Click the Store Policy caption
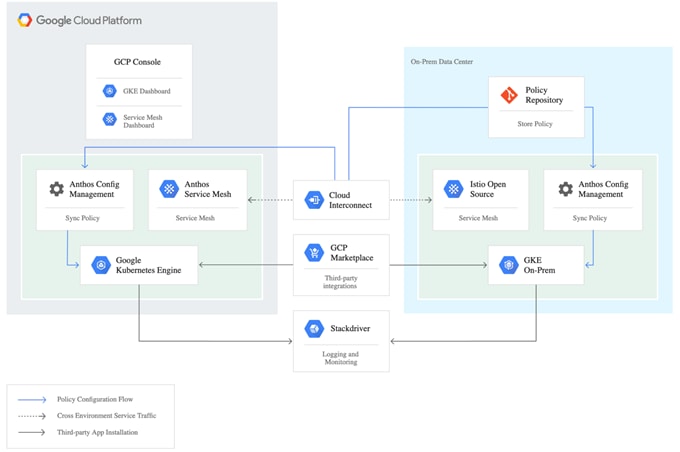This screenshot has height=452, width=680. tap(535, 124)
